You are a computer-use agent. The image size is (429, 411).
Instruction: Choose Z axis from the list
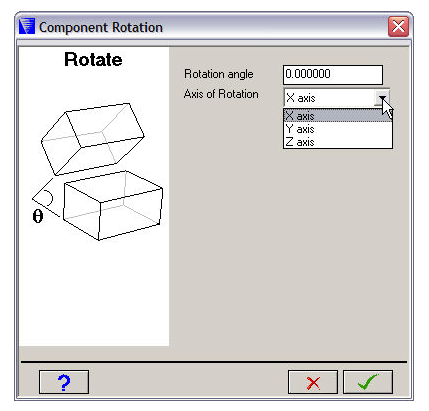pos(338,142)
